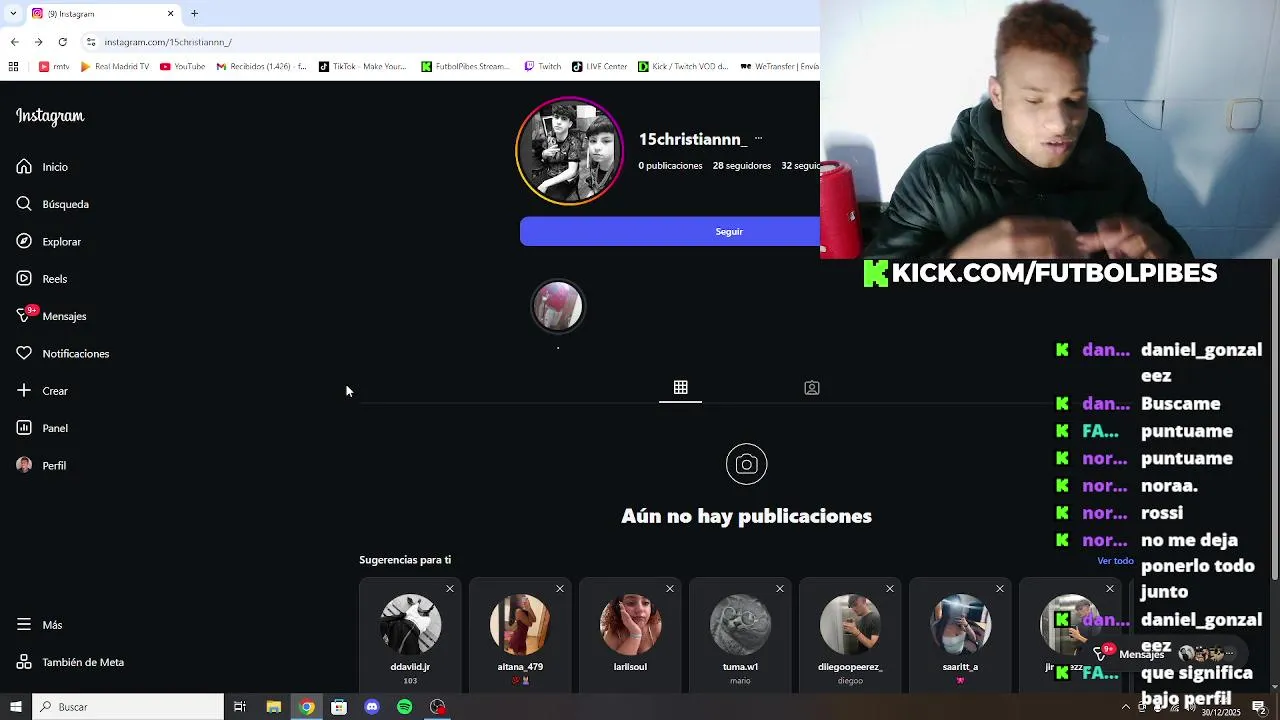The height and width of the screenshot is (720, 1280).
Task: Open LIVE Center bookmark
Action: pyautogui.click(x=600, y=67)
